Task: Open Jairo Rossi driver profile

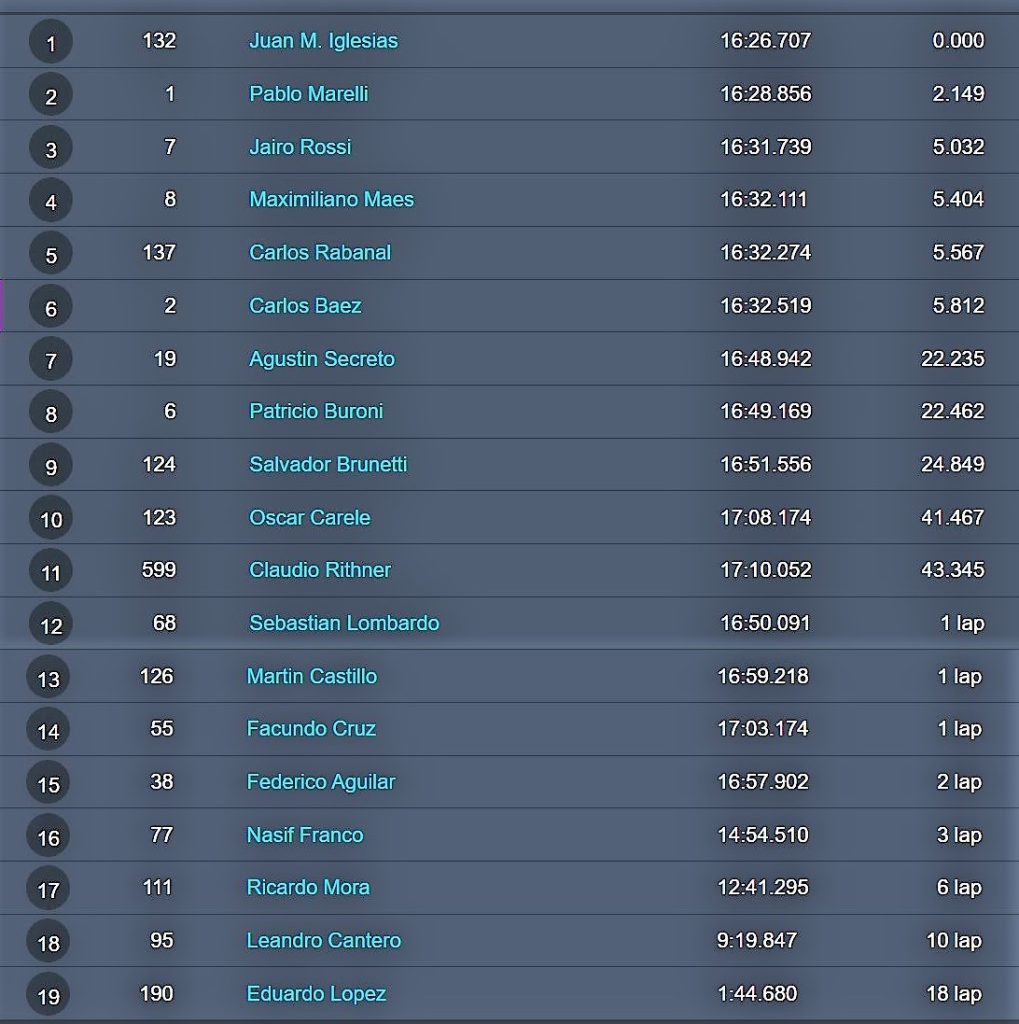Action: point(300,147)
